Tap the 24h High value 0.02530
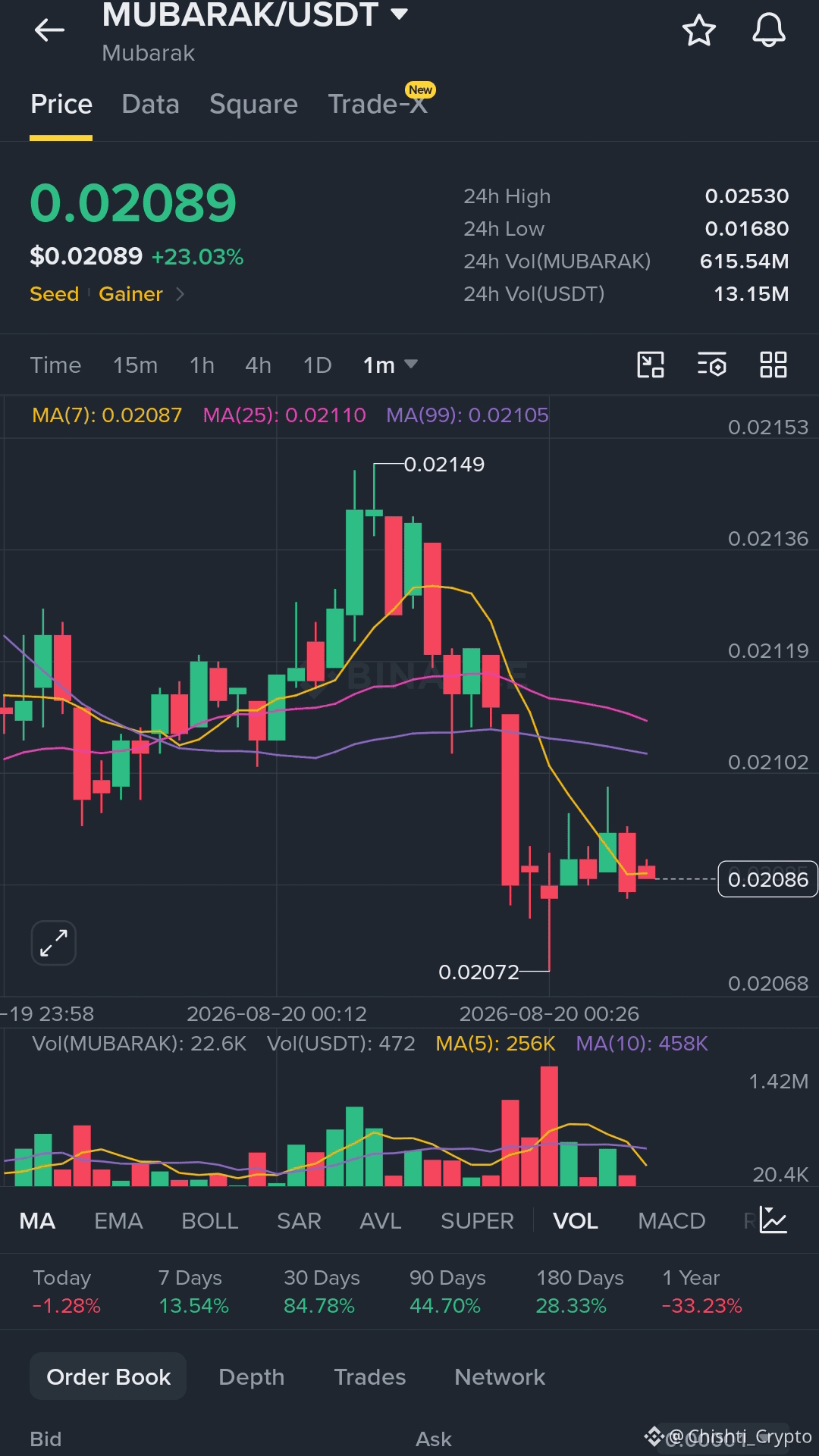Image resolution: width=819 pixels, height=1456 pixels. click(747, 196)
